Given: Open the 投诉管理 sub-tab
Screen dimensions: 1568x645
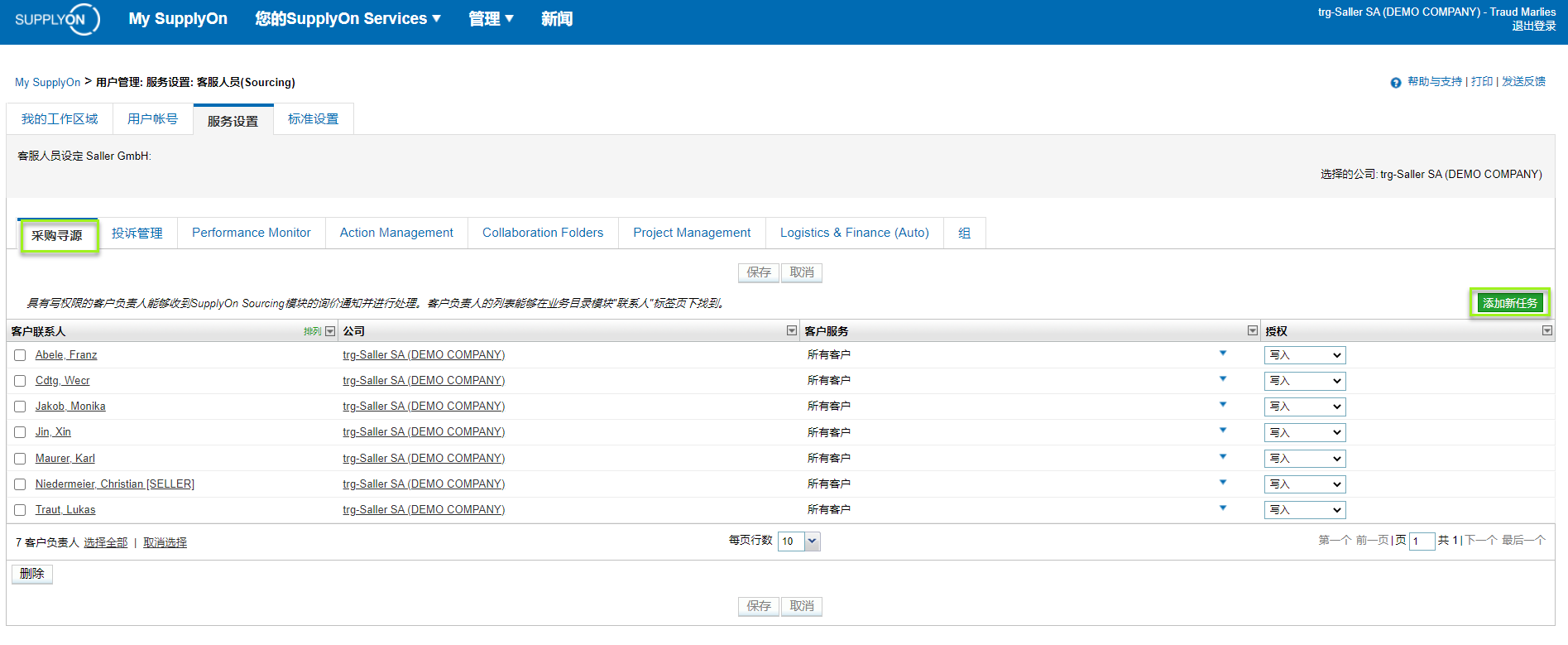Looking at the screenshot, I should click(x=137, y=233).
